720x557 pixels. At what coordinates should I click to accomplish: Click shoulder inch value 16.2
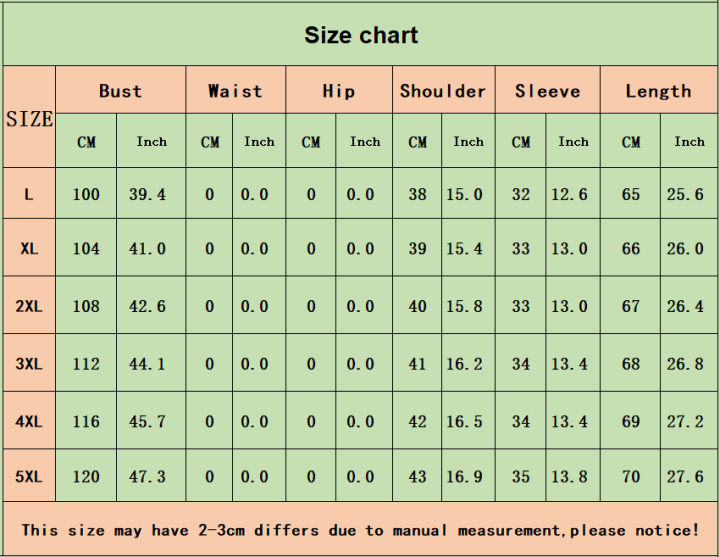464,364
